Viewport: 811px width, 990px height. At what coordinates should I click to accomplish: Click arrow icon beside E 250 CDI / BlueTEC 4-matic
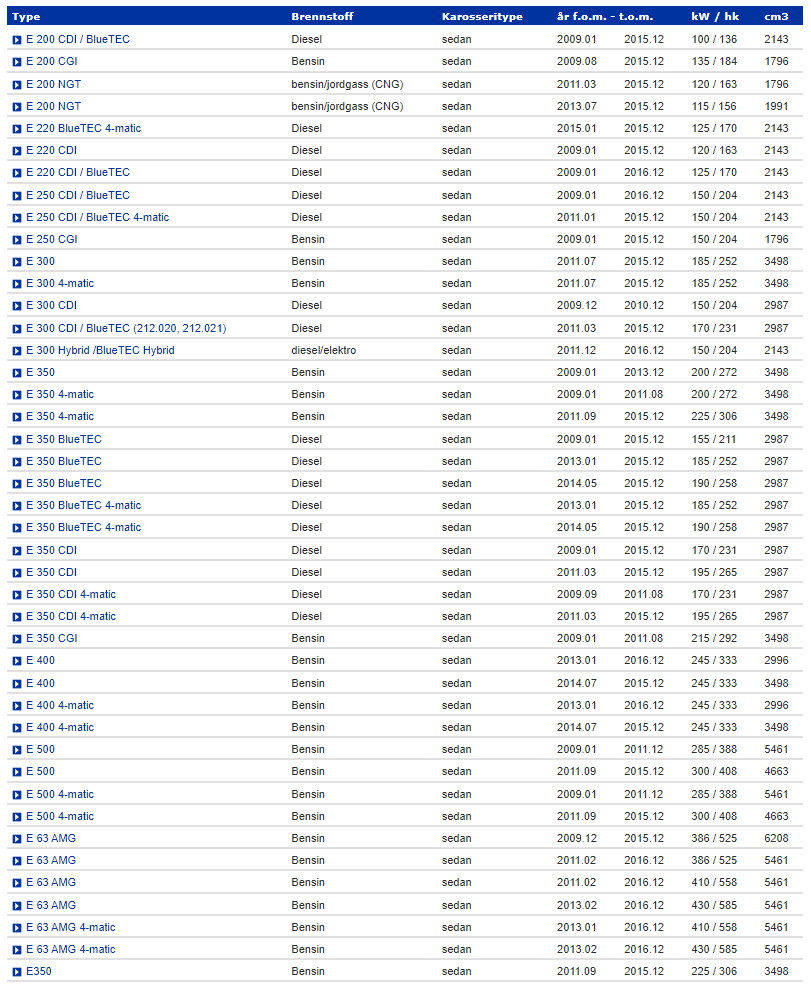click(x=17, y=218)
